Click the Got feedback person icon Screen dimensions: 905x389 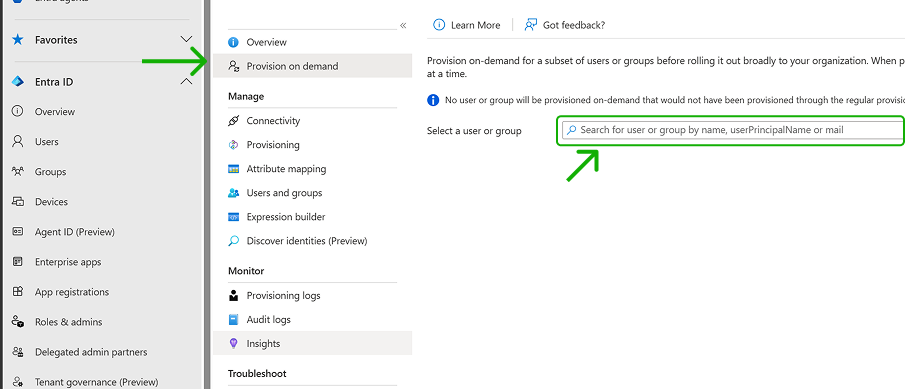530,25
